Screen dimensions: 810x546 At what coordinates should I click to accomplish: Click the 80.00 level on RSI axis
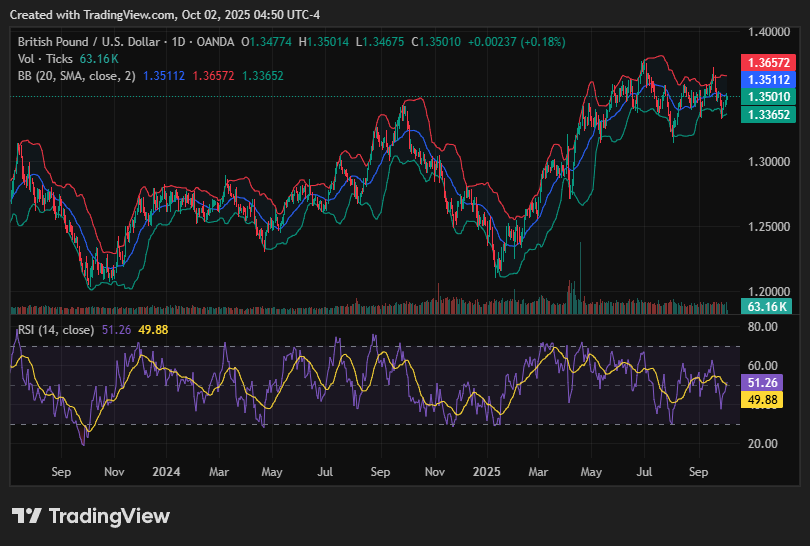(763, 326)
